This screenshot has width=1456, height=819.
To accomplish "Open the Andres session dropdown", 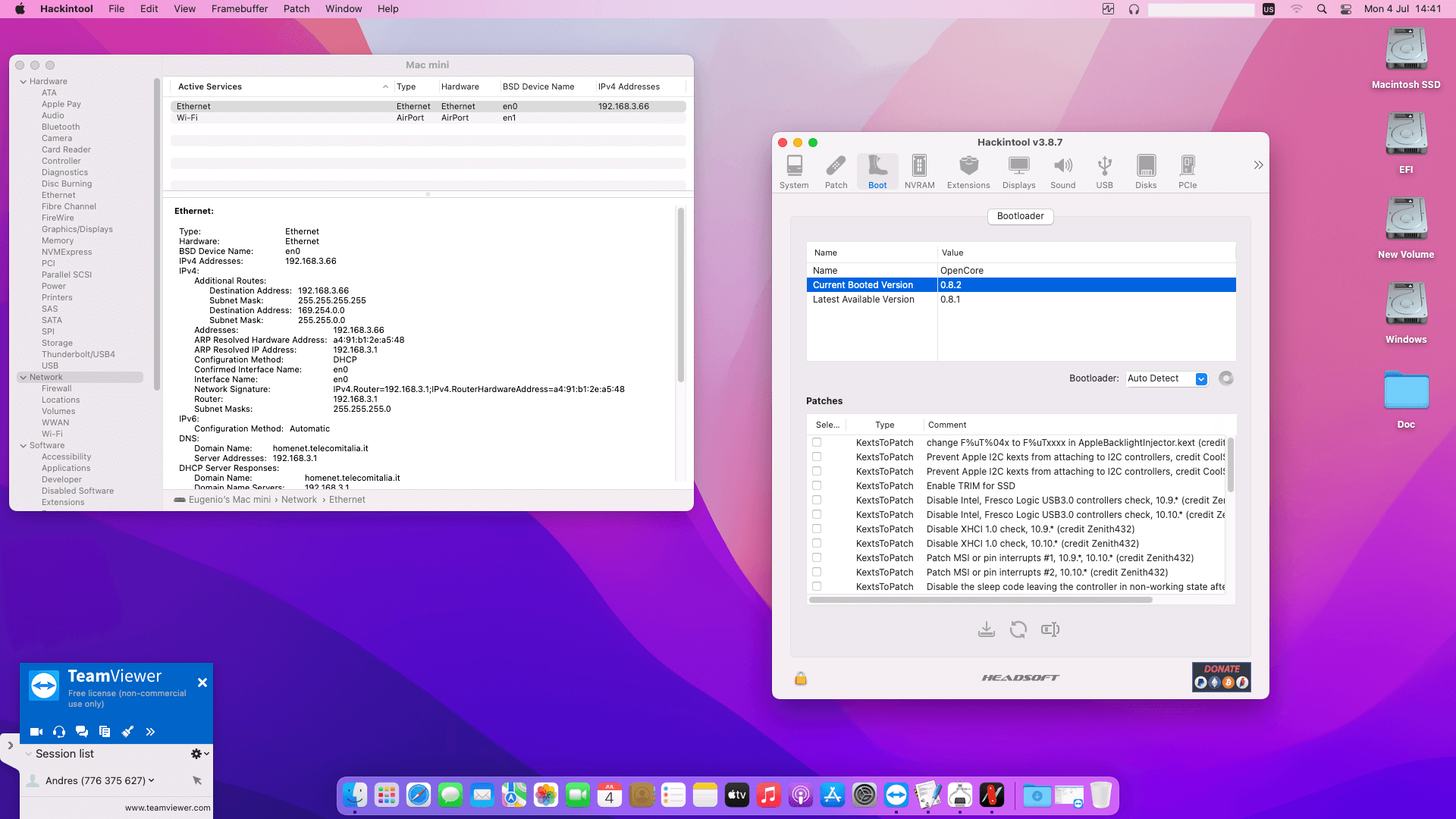I will pyautogui.click(x=152, y=780).
